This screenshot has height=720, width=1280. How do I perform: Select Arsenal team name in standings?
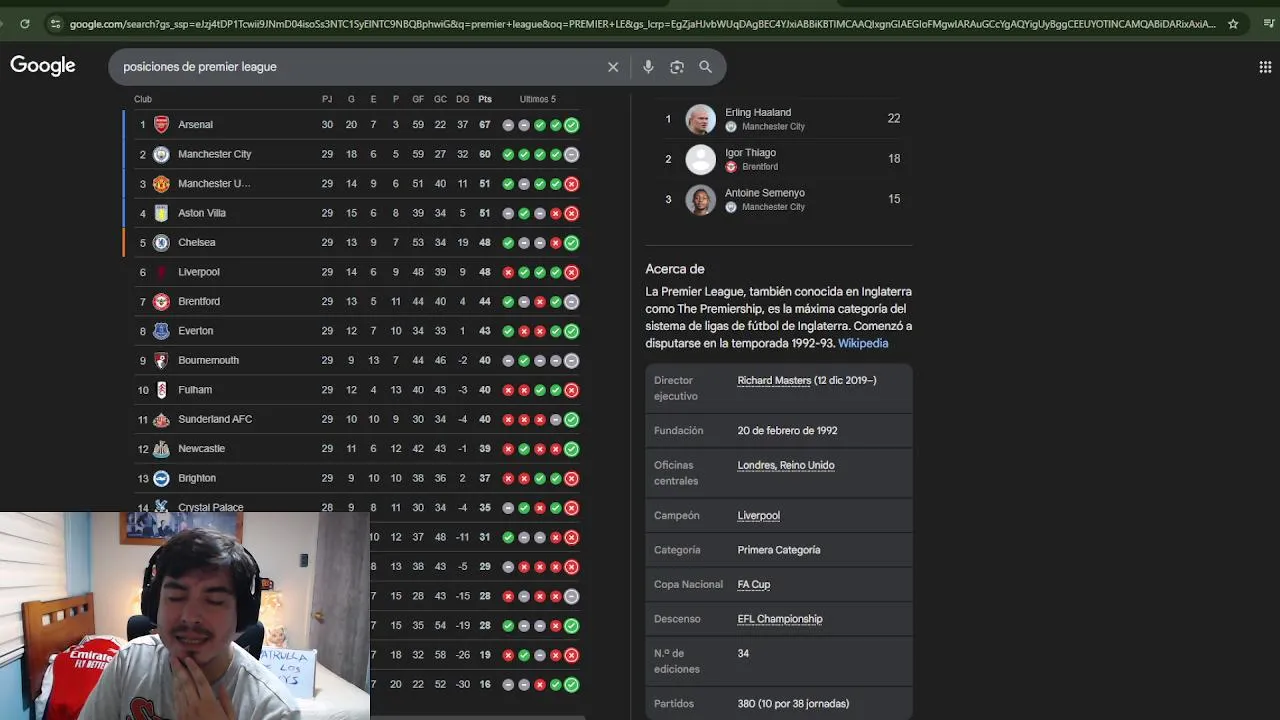pos(195,125)
